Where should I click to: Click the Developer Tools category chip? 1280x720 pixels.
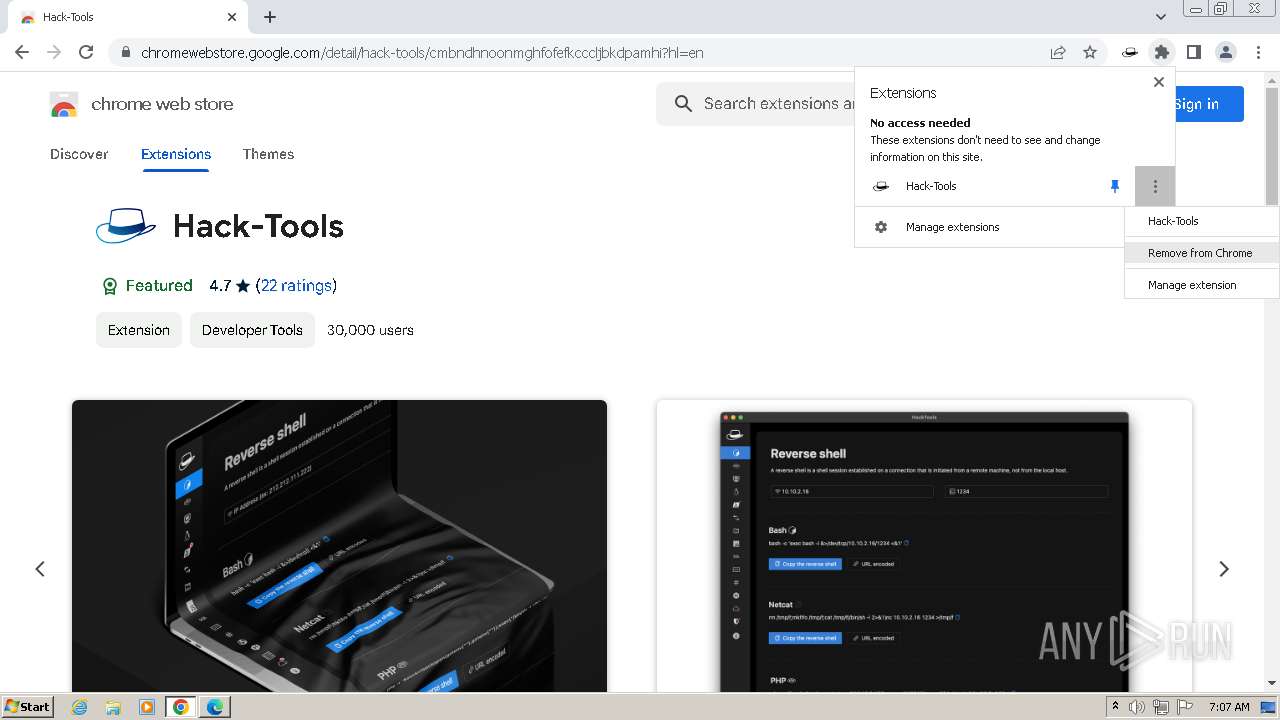[252, 330]
